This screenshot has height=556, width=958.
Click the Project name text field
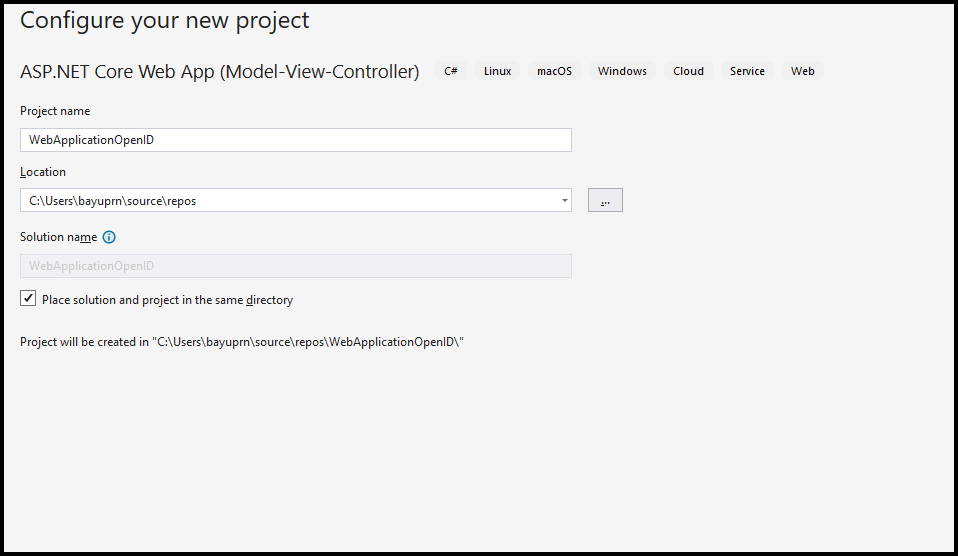[x=295, y=140]
